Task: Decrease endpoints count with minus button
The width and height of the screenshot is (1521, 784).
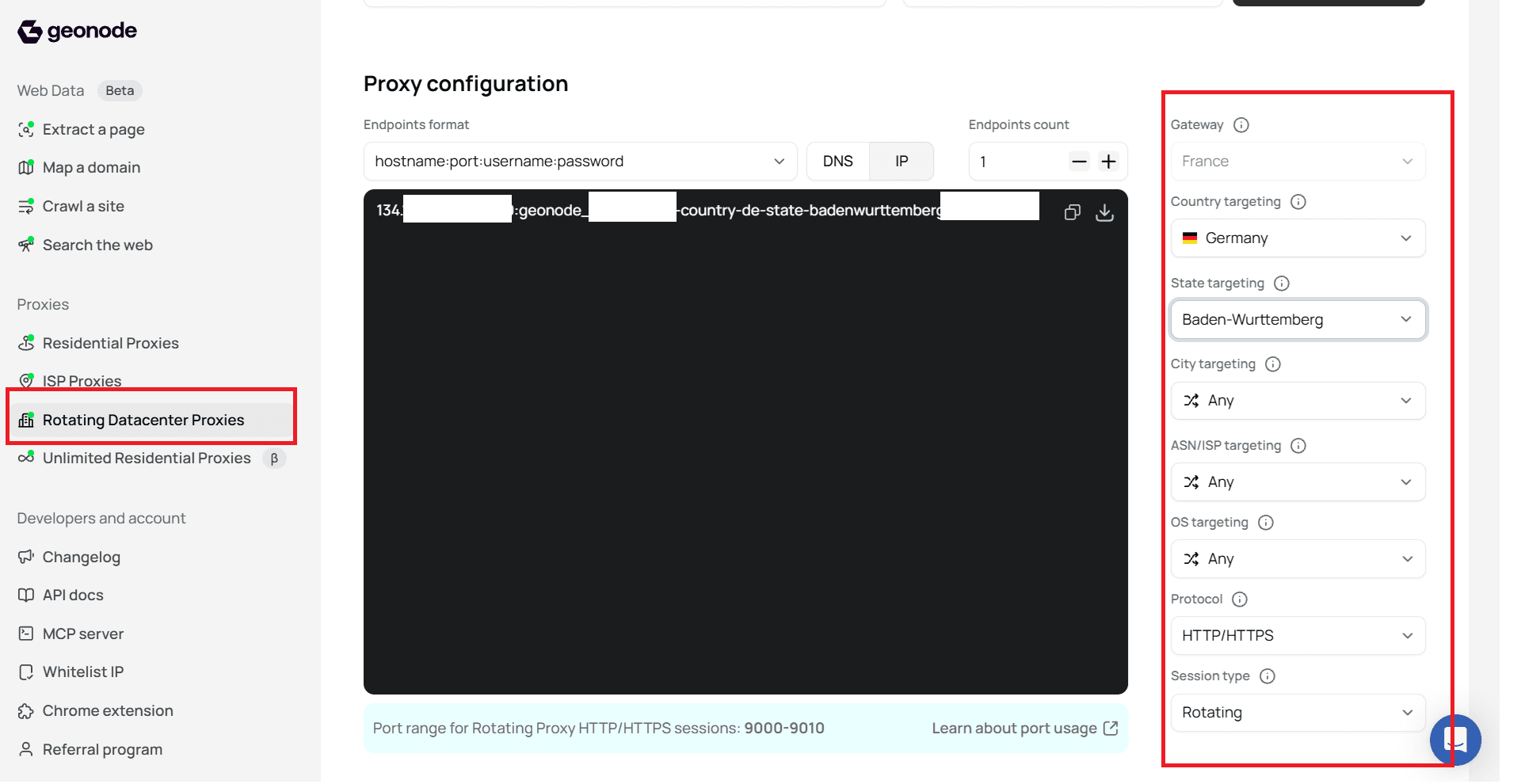Action: [1079, 162]
